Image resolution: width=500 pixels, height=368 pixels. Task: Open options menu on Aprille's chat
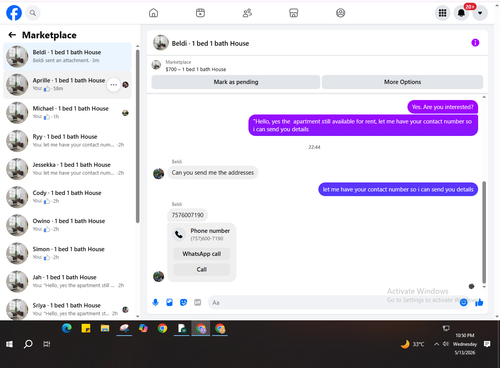(113, 85)
